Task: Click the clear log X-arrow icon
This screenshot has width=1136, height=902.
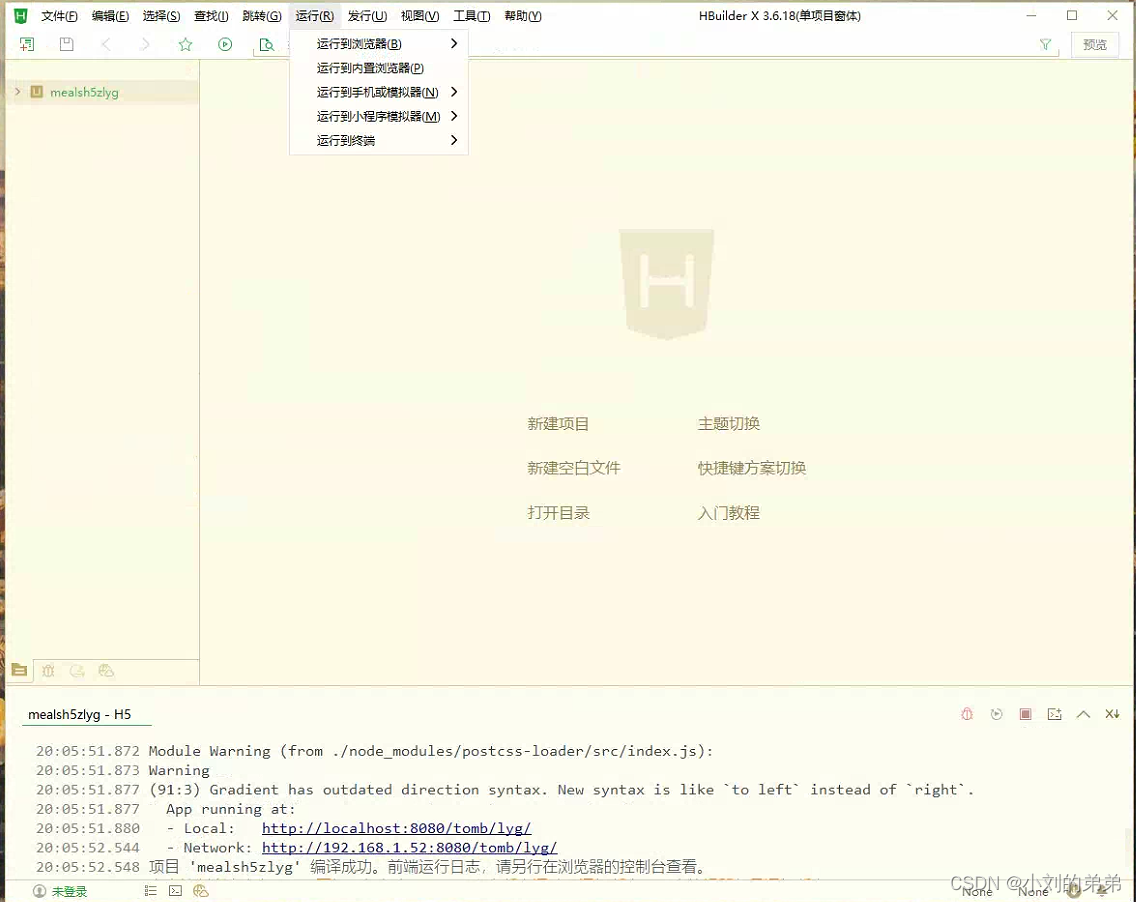Action: [x=1112, y=714]
